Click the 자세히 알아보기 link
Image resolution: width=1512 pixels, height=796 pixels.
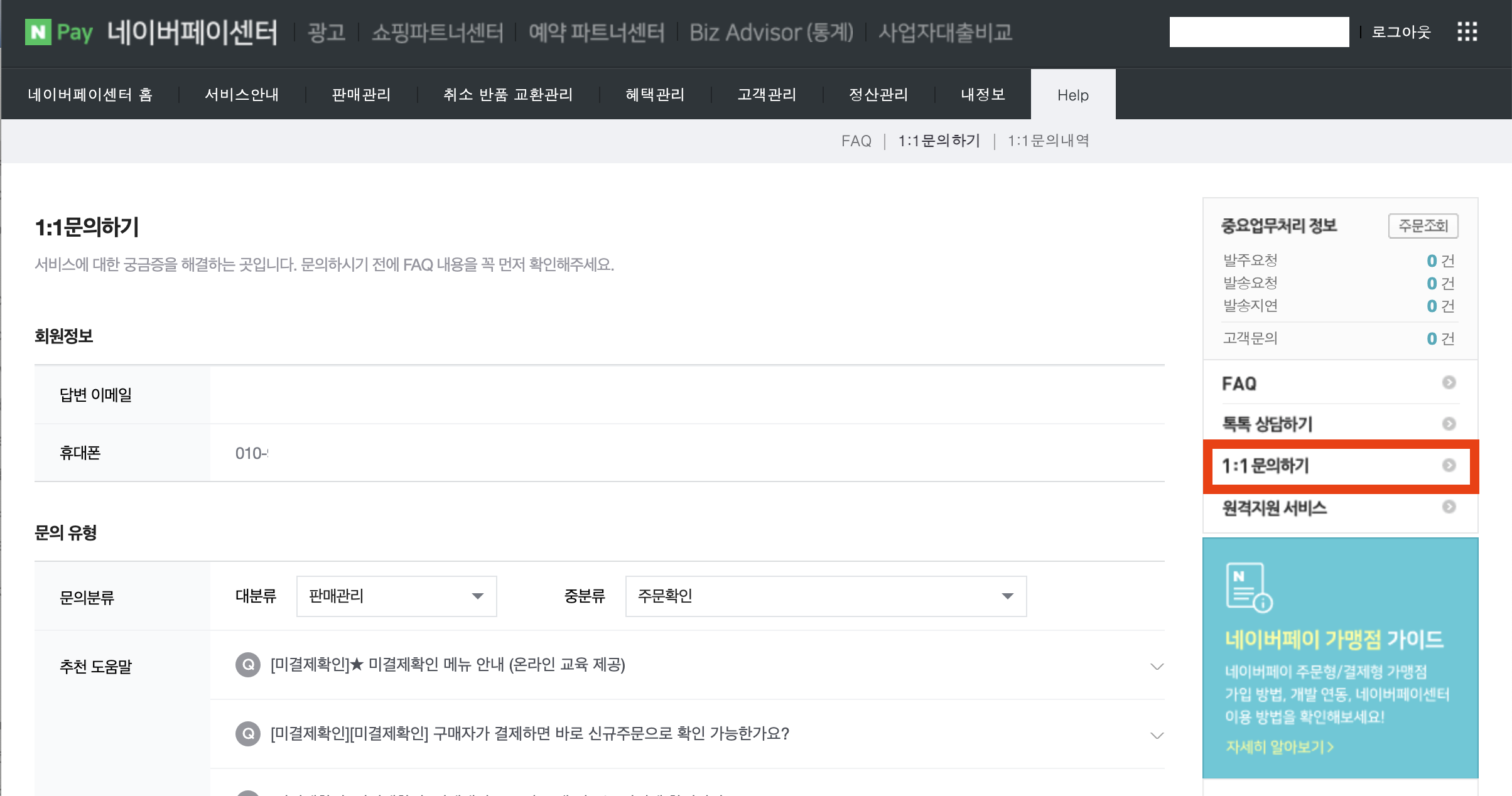[1279, 747]
